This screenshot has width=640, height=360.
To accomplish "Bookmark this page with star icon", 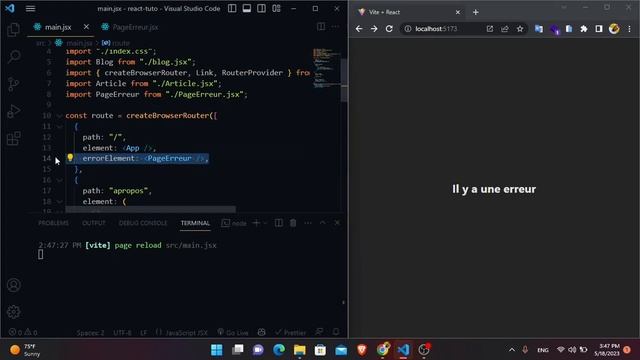I will [x=520, y=29].
